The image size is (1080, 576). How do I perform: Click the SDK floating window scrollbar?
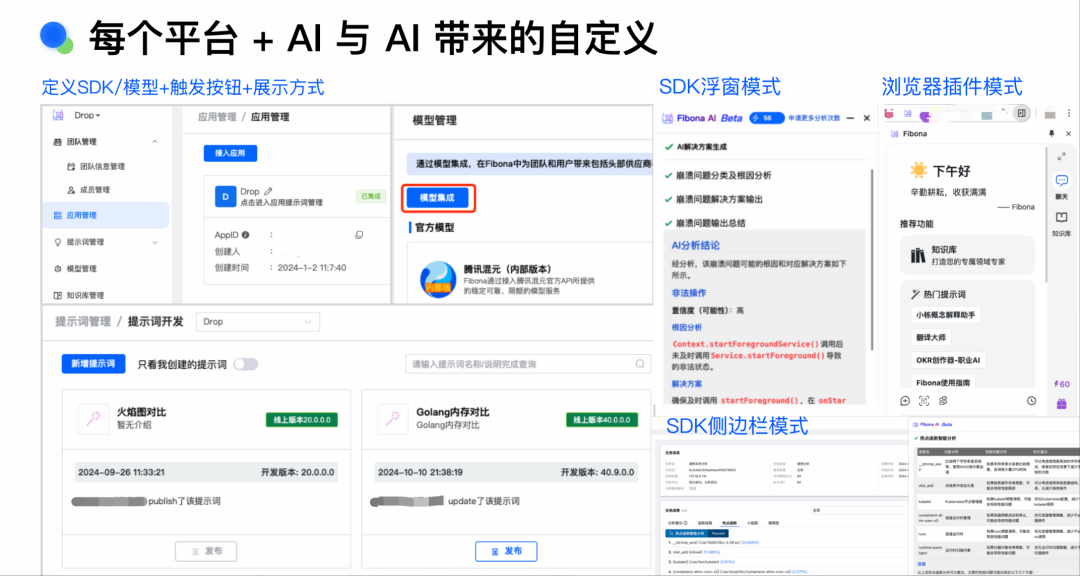[873, 258]
